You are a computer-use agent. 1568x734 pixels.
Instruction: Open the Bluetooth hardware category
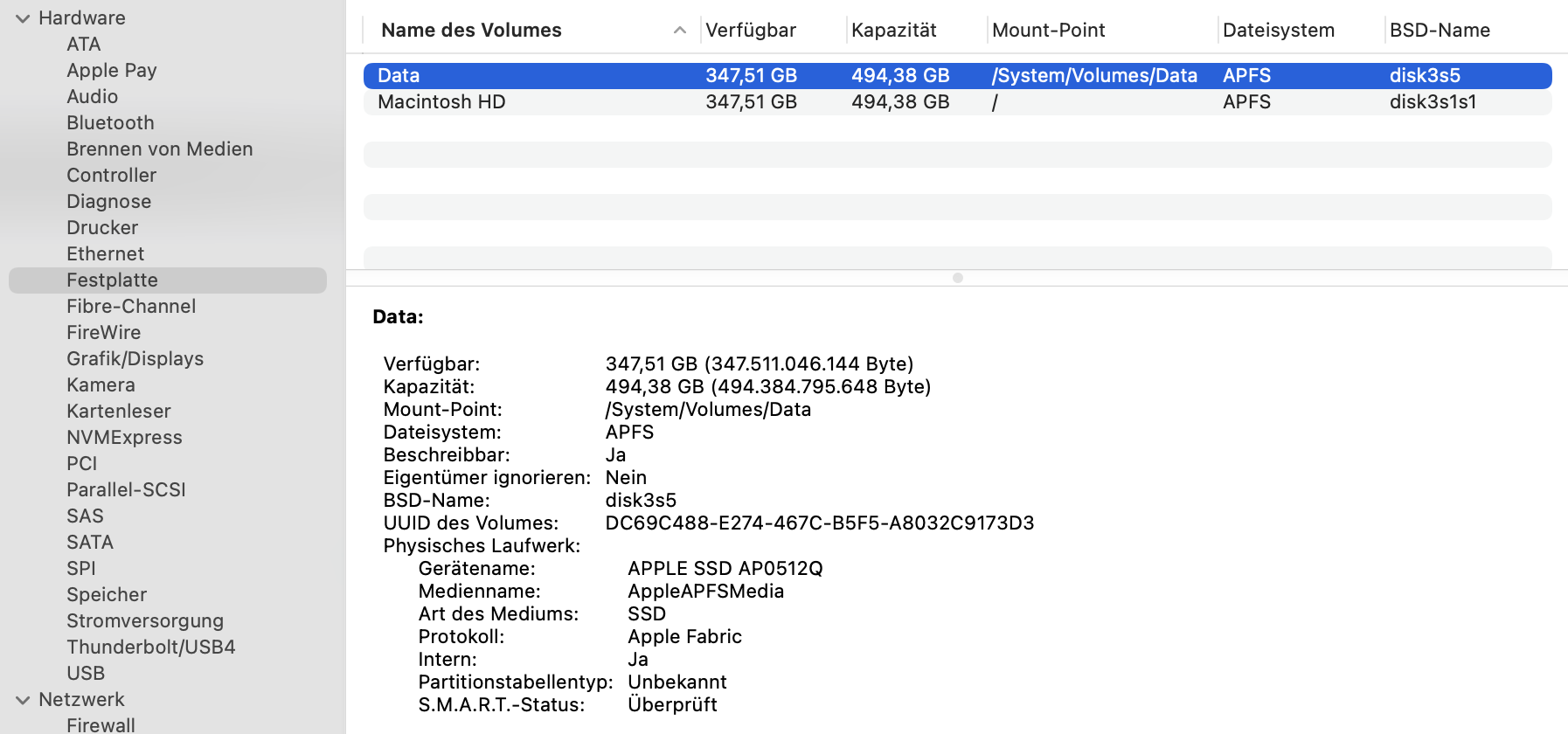tap(110, 123)
